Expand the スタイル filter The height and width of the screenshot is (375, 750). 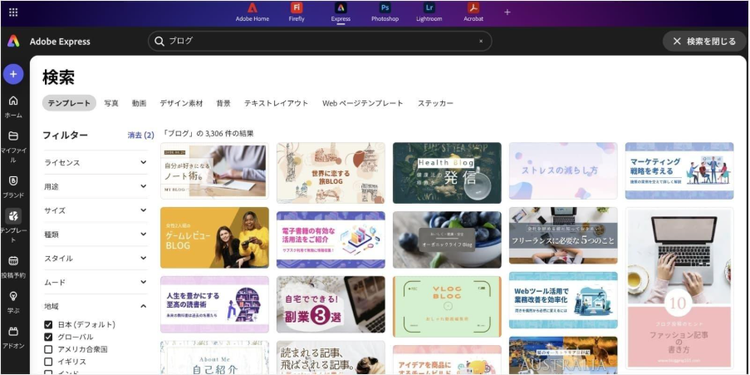coord(96,258)
